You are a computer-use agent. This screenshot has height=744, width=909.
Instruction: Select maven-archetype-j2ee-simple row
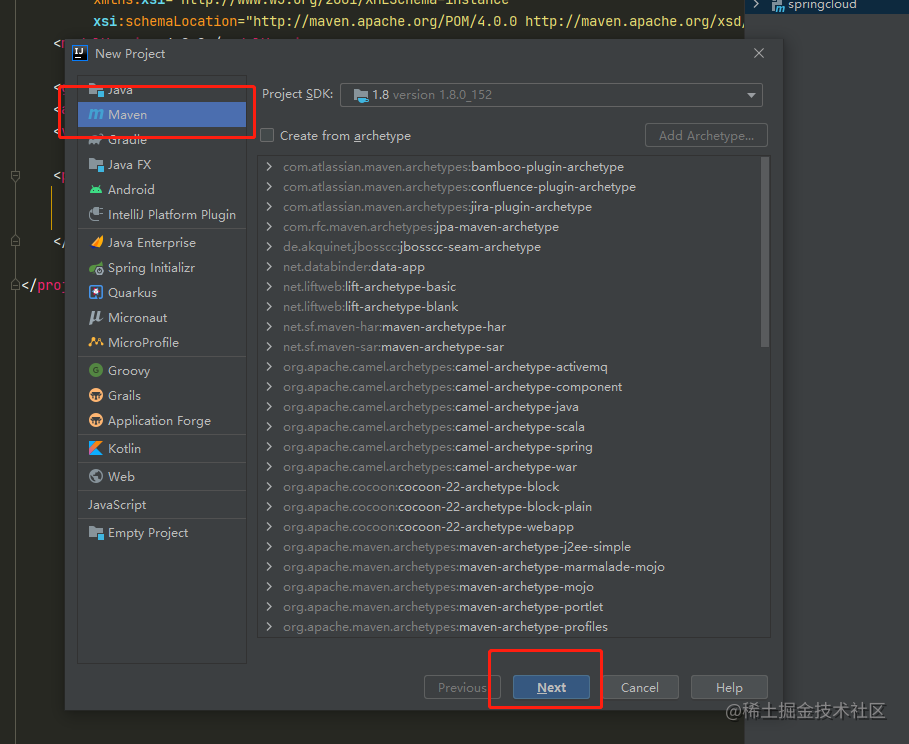click(x=509, y=547)
